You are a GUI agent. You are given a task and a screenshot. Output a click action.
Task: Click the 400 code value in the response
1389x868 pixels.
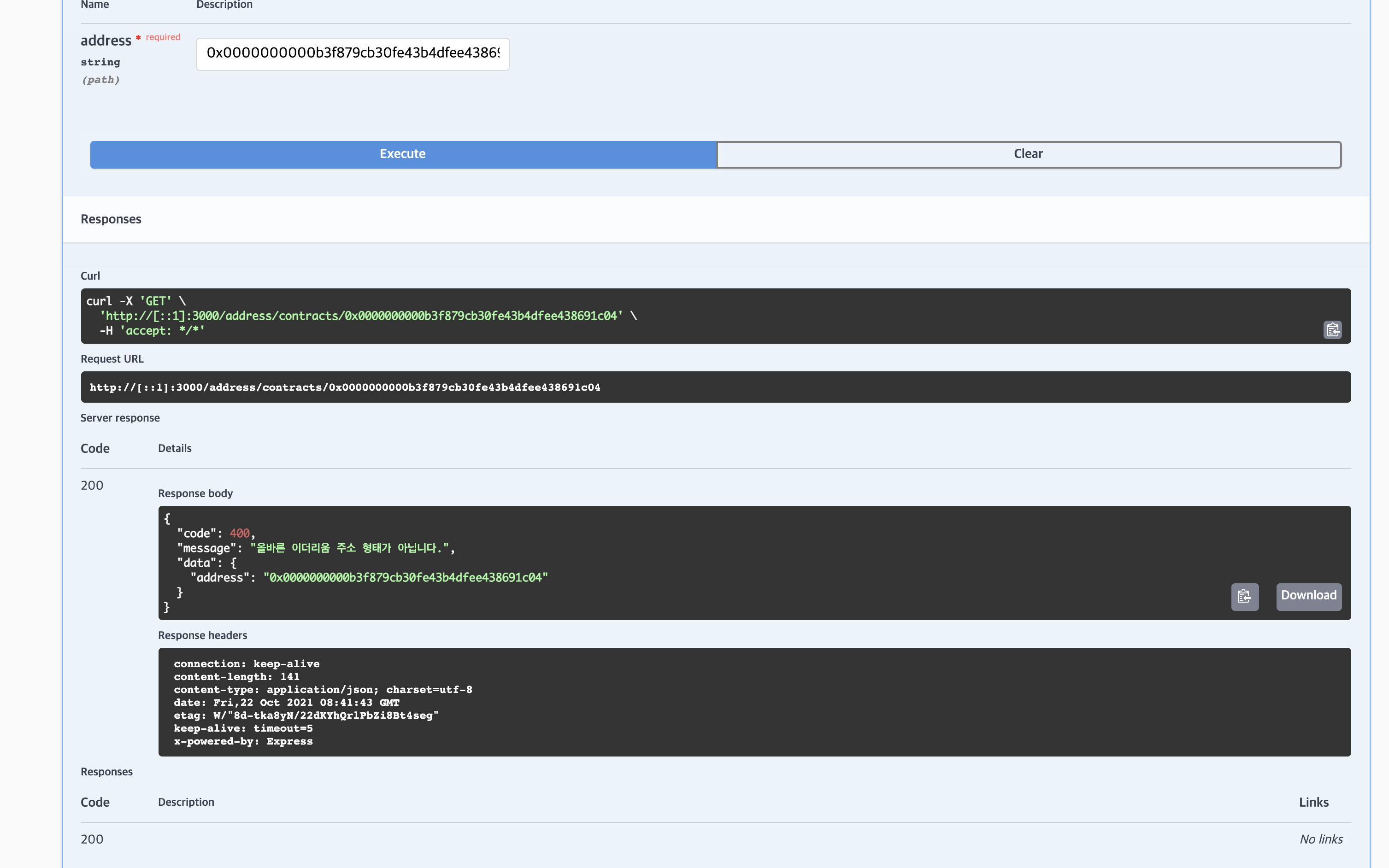click(x=240, y=534)
